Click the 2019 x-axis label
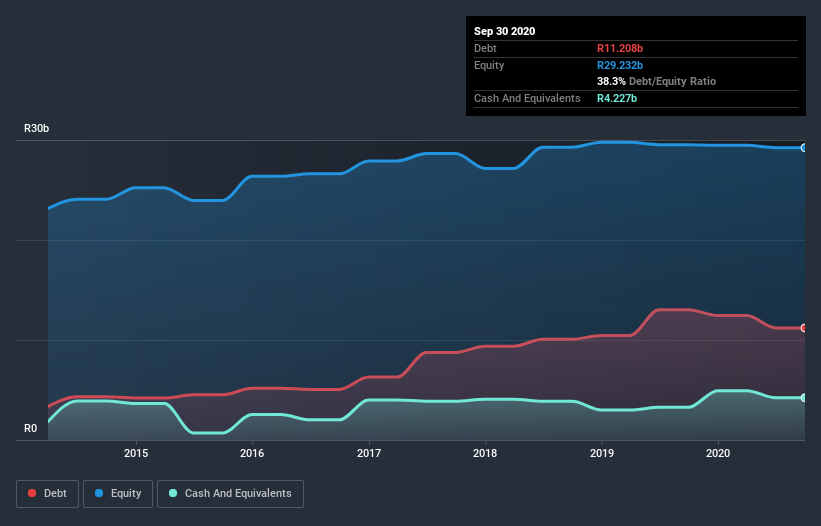821x526 pixels. (602, 453)
